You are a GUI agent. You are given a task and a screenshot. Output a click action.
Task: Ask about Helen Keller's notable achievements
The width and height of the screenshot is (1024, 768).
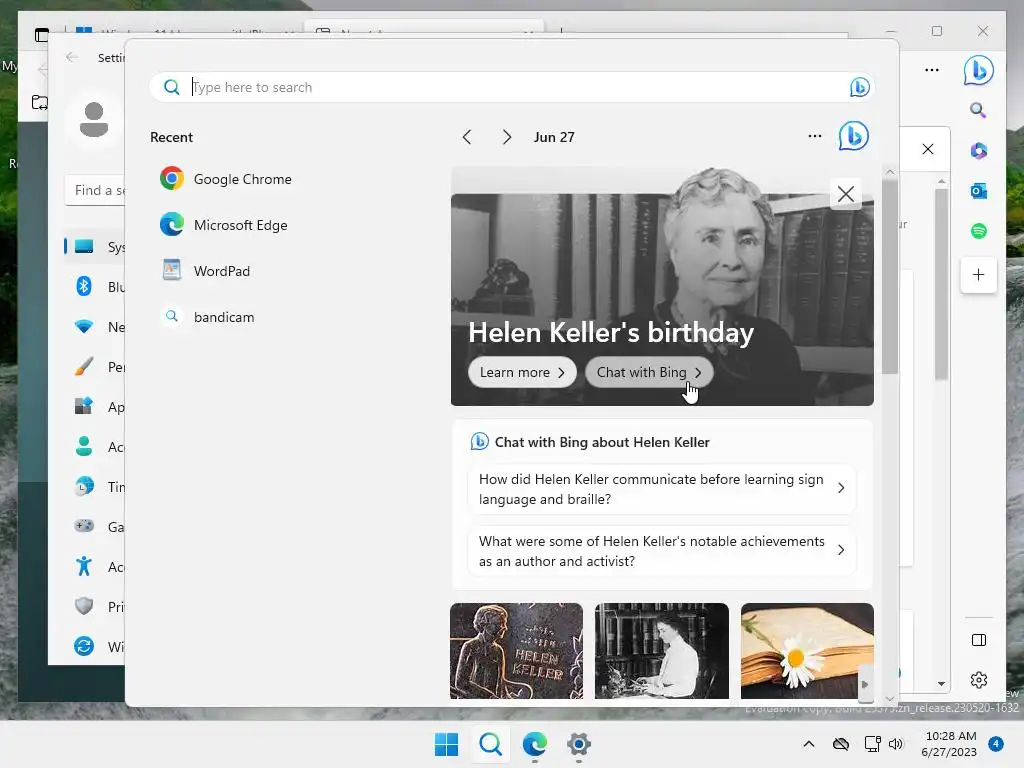pyautogui.click(x=662, y=551)
